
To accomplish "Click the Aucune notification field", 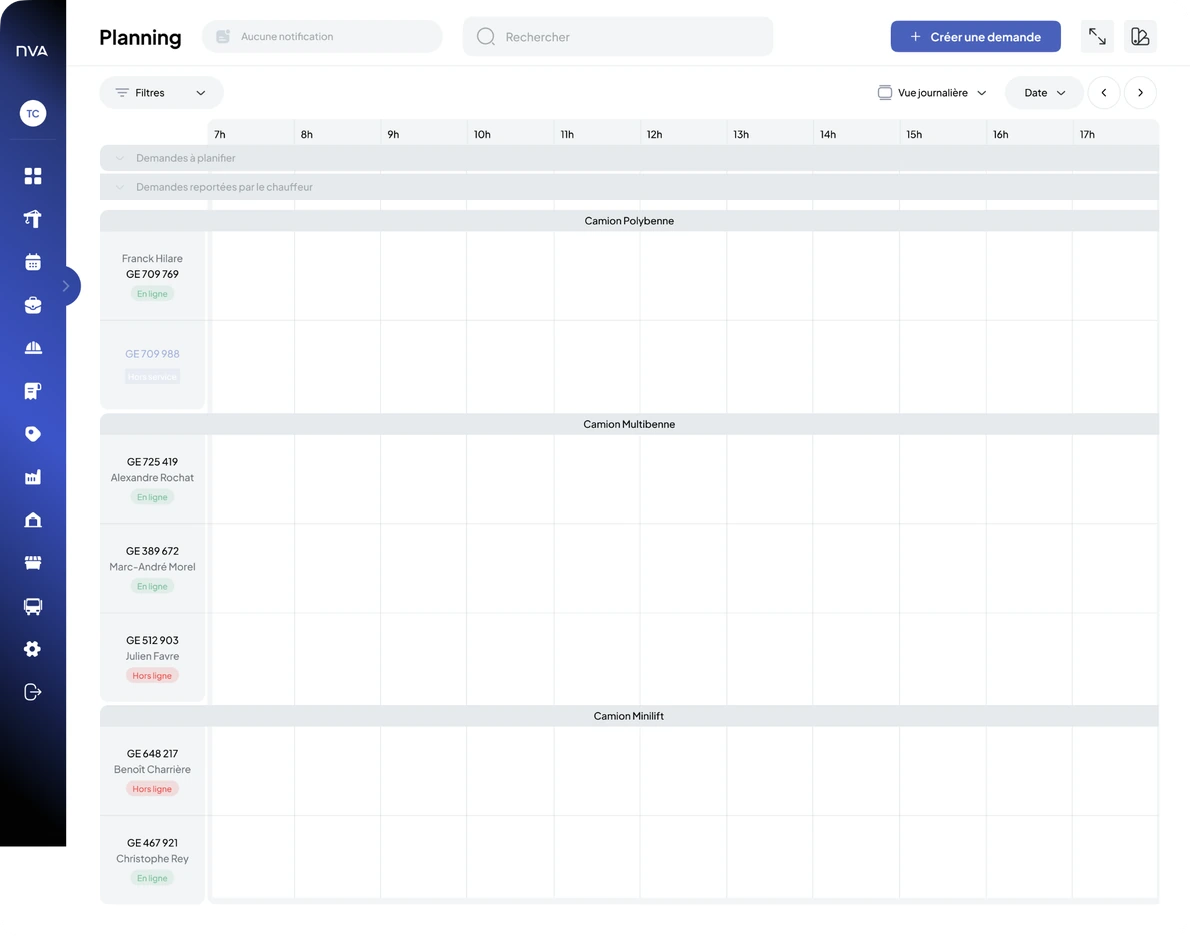I will [322, 36].
